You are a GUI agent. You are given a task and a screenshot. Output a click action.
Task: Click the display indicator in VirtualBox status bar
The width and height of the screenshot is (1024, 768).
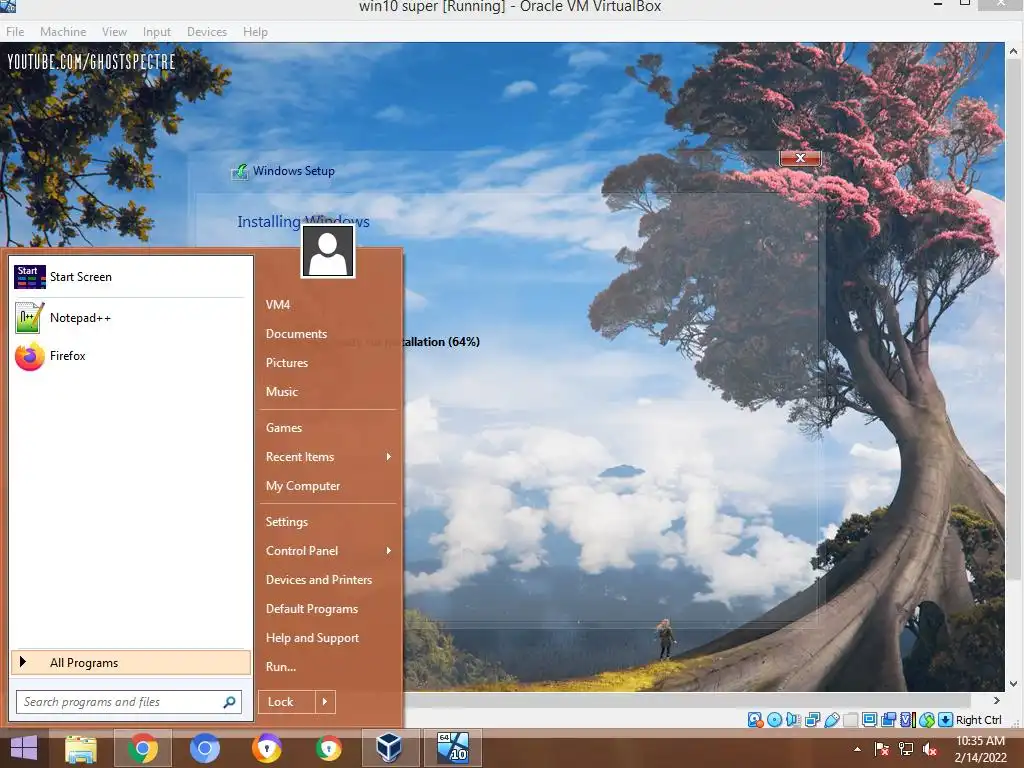(x=869, y=720)
